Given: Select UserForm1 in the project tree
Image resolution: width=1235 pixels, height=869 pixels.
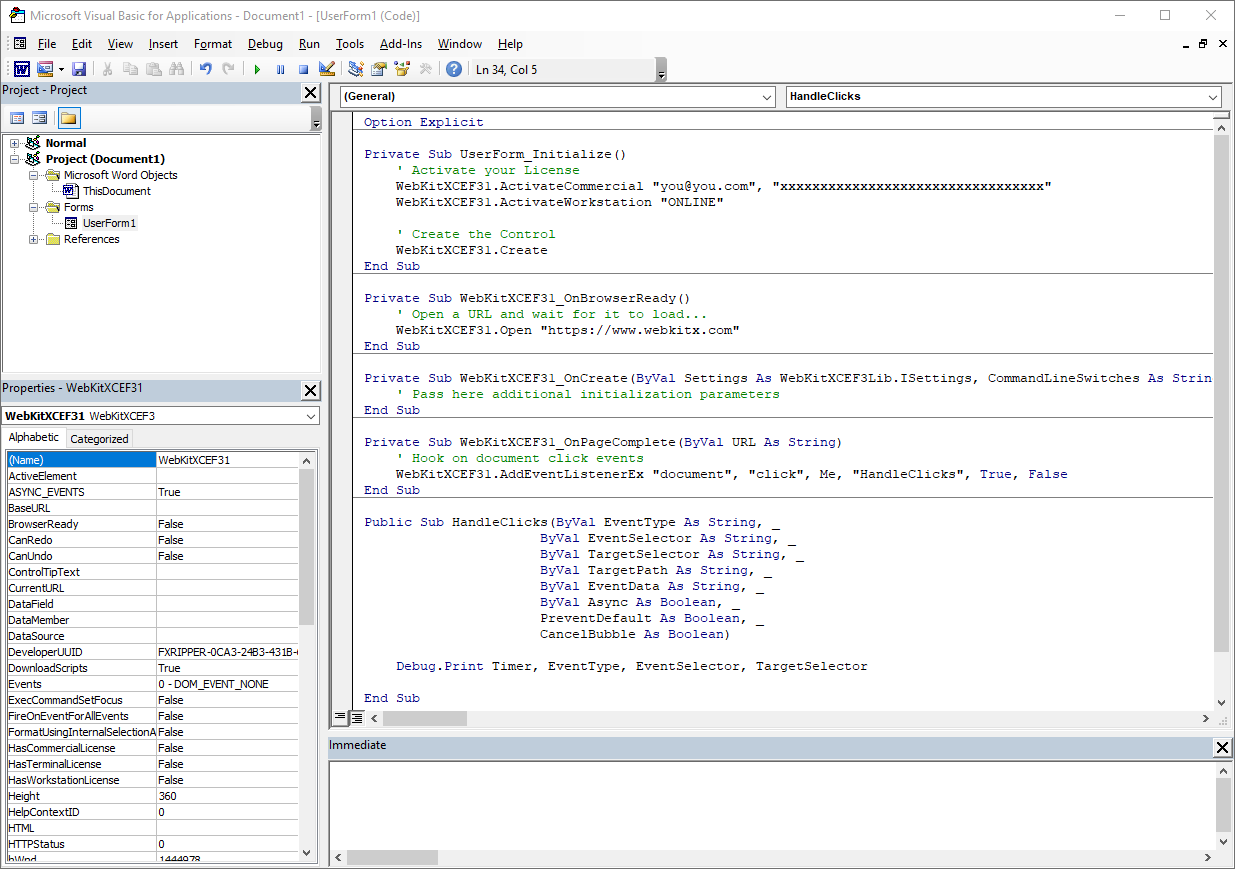Looking at the screenshot, I should click(x=110, y=223).
